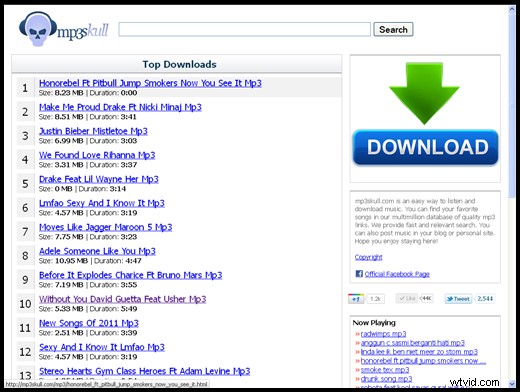Open Before It Explodes Charice Ft Bruno Mars
Viewport: 520px width, 392px height.
coord(131,275)
